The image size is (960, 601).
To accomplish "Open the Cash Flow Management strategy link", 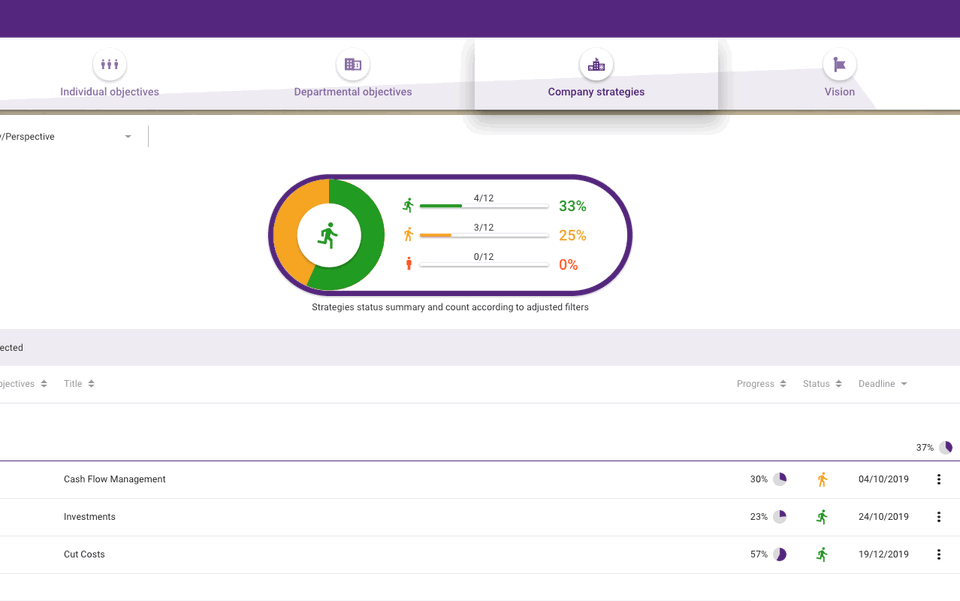I will coord(116,479).
